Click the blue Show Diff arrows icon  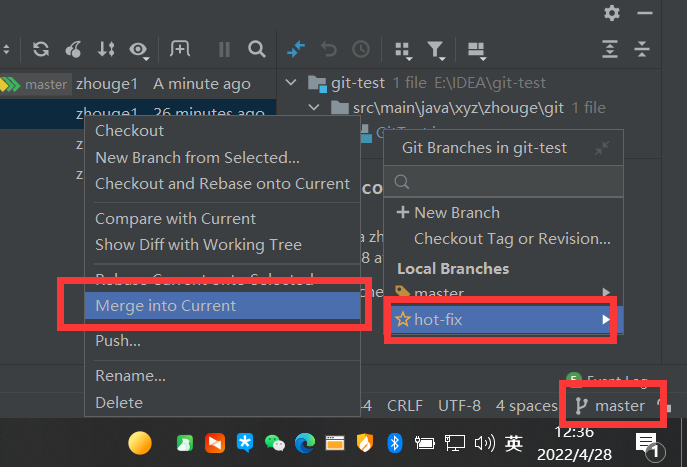pos(296,49)
